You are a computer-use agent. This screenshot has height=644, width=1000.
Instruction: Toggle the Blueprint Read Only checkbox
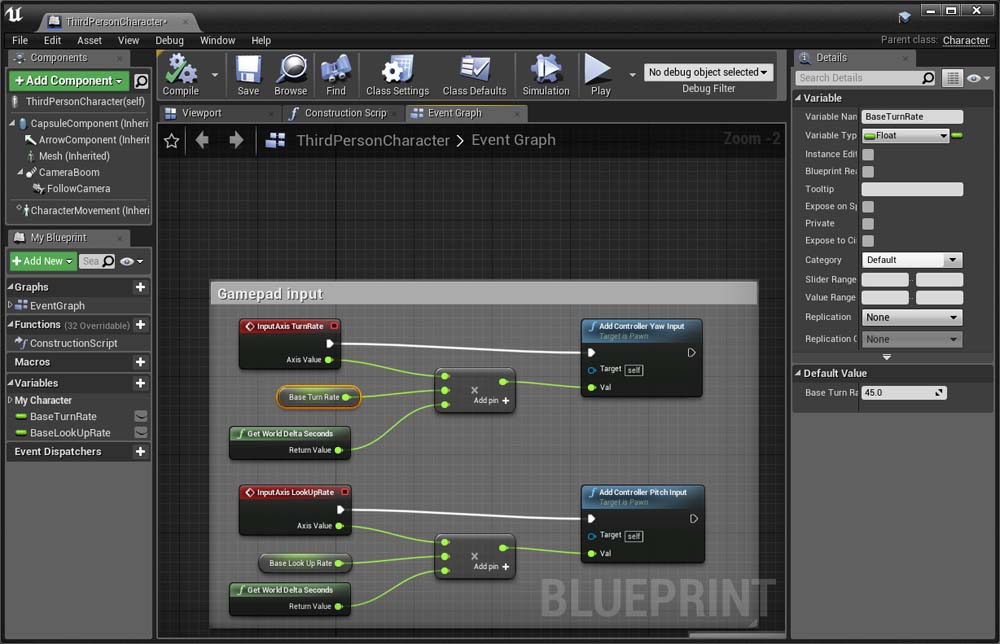click(x=868, y=172)
